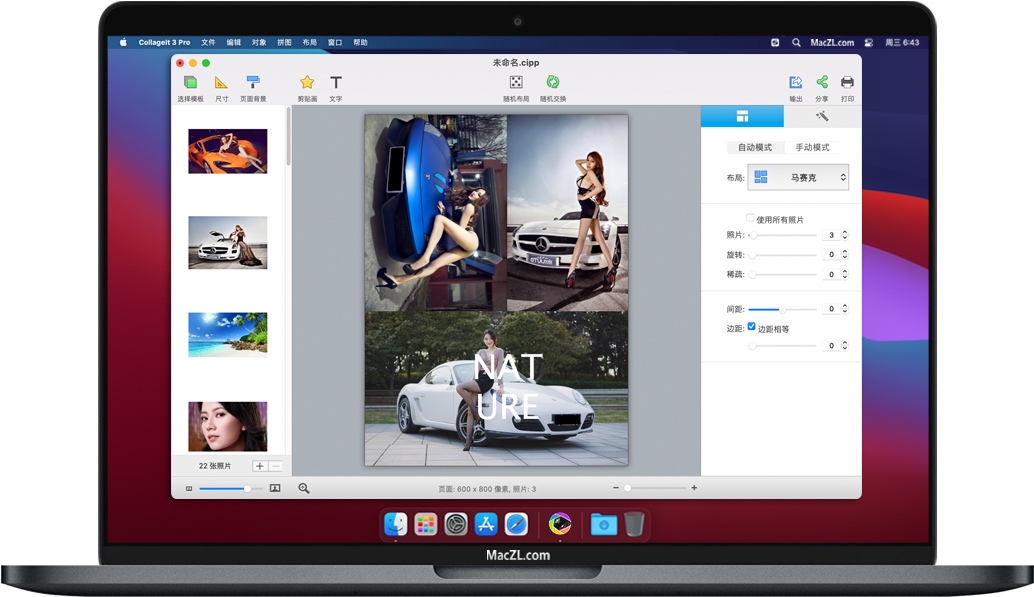Select the blue car photo in collage

(436, 213)
